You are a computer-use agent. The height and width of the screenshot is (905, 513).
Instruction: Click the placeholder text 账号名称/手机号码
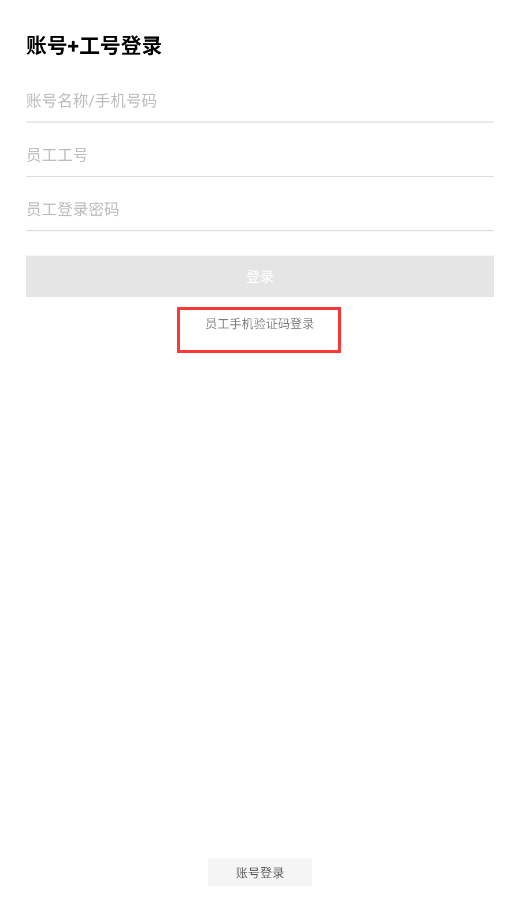[x=91, y=101]
